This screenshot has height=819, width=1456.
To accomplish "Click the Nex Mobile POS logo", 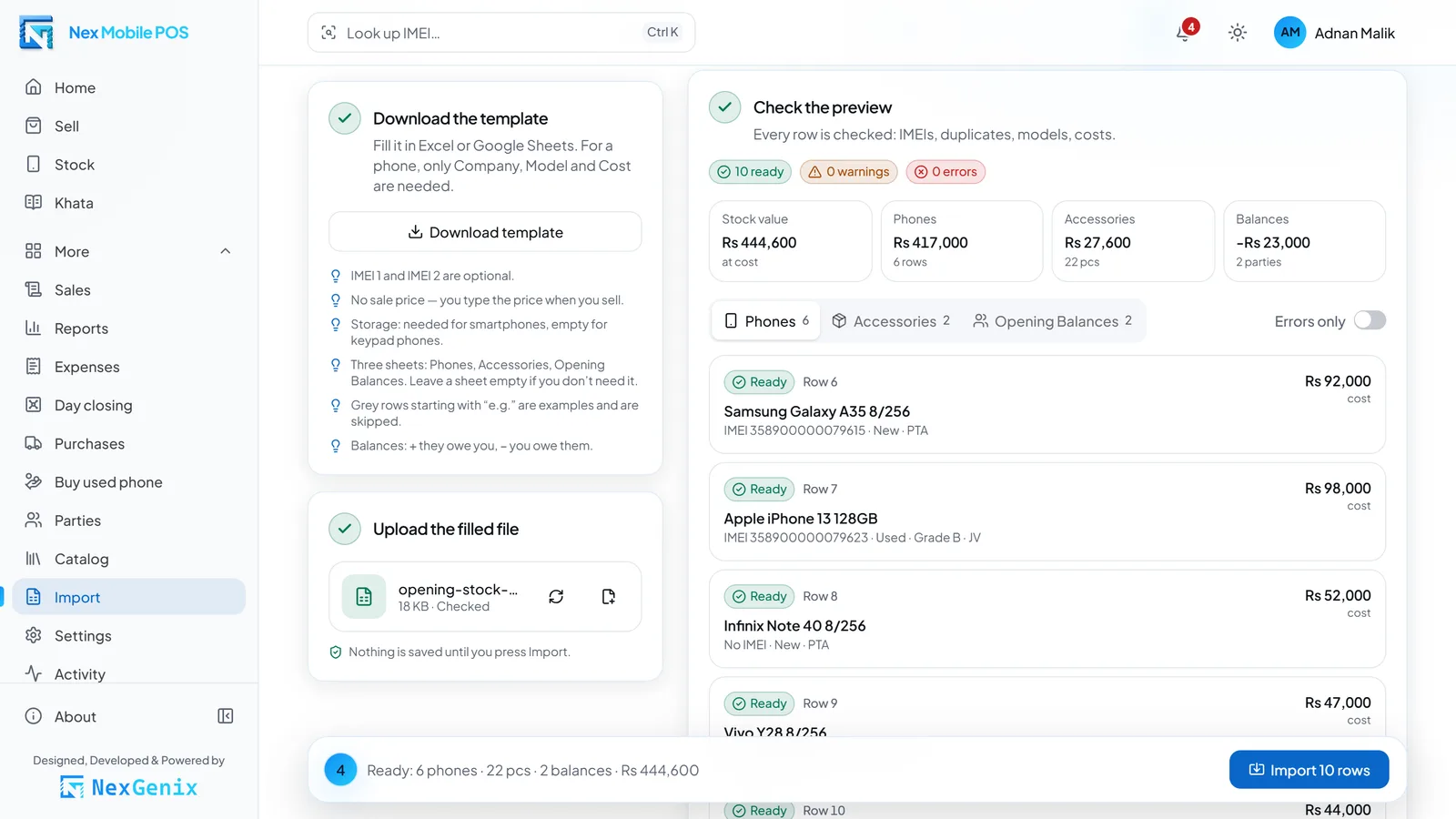I will 104,33.
